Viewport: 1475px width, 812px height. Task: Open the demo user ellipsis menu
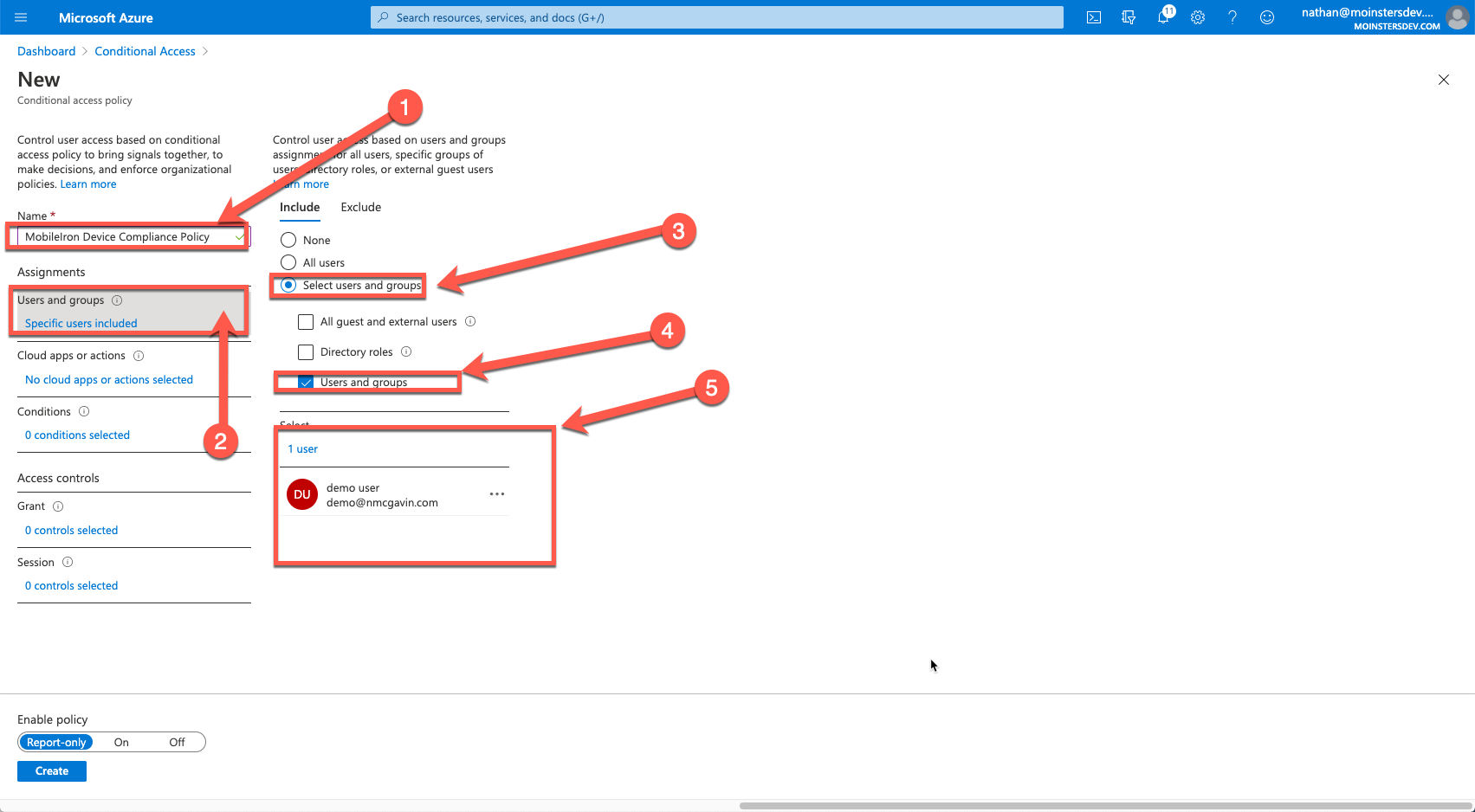point(496,493)
